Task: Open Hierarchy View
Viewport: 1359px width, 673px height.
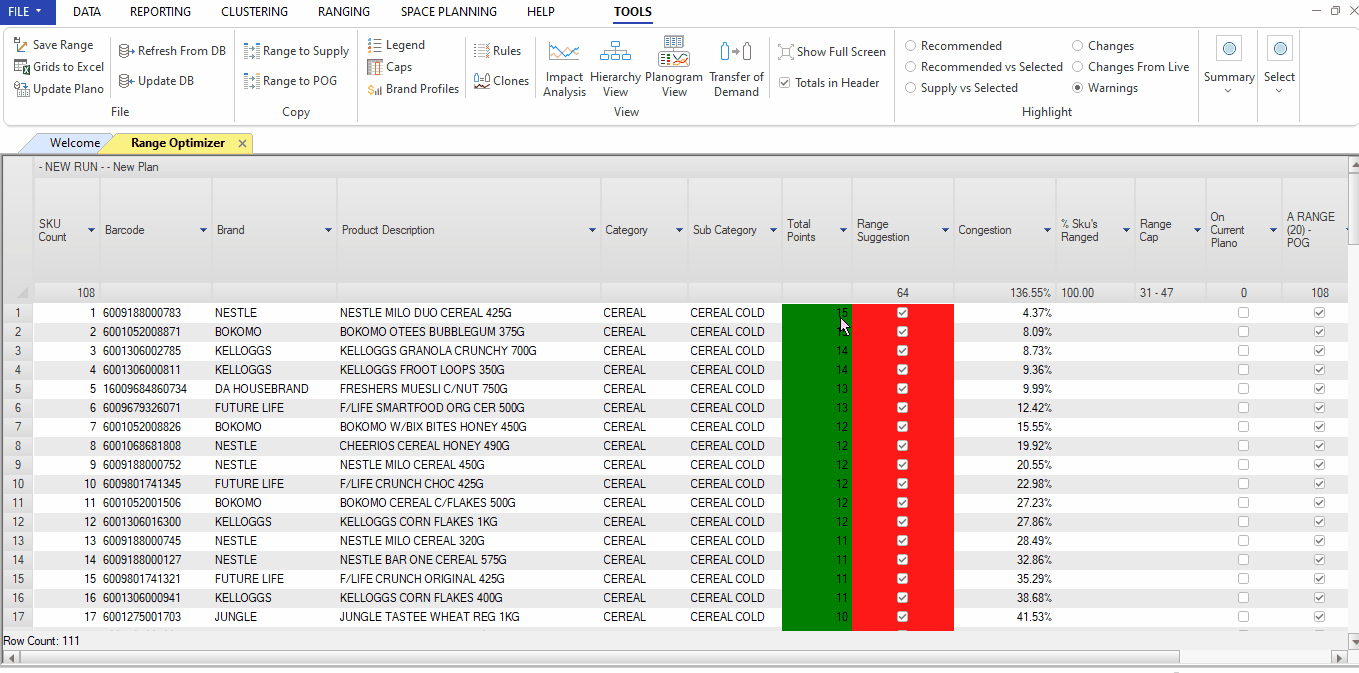Action: point(615,68)
